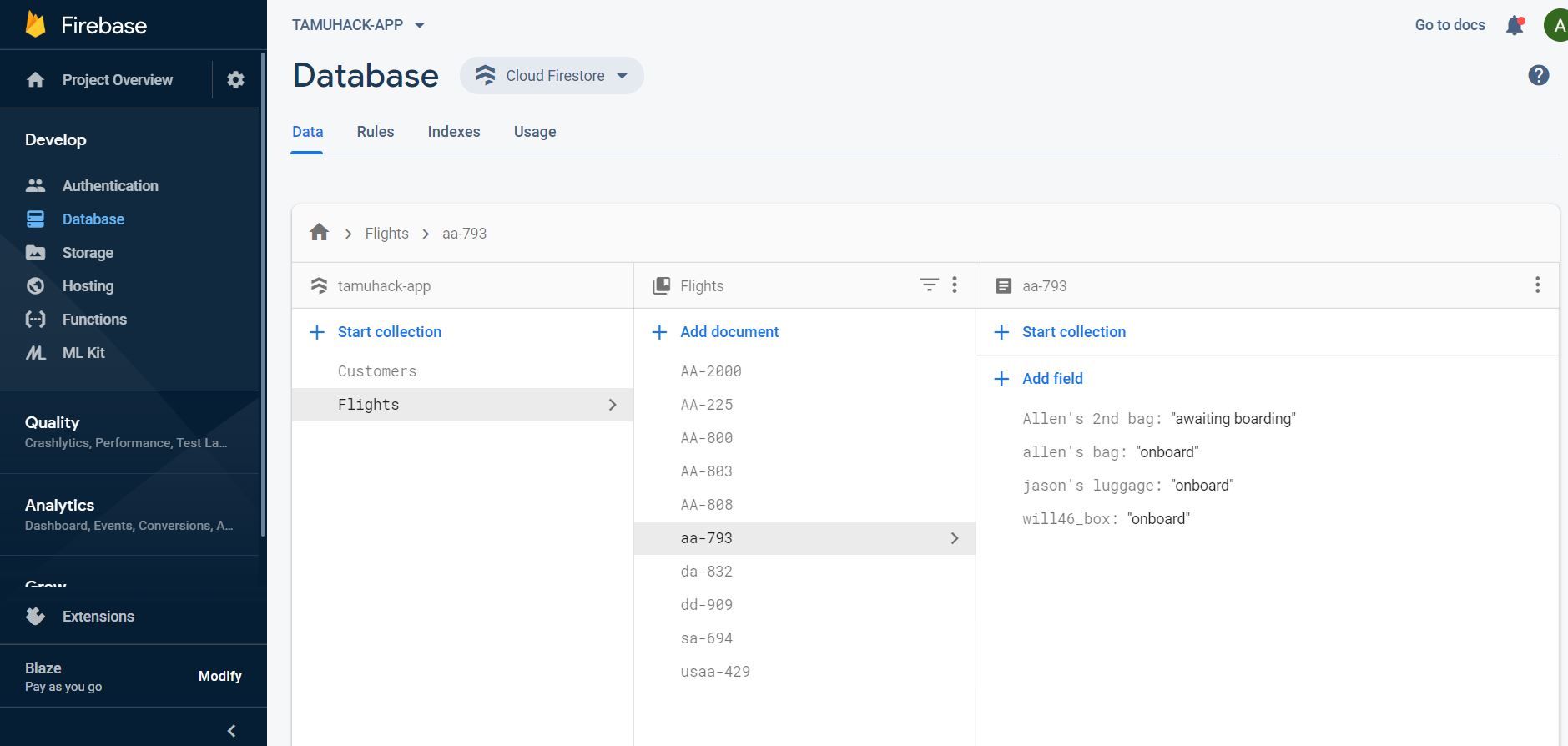Viewport: 1568px width, 746px height.
Task: Click the allen's bag field
Action: click(x=1110, y=452)
